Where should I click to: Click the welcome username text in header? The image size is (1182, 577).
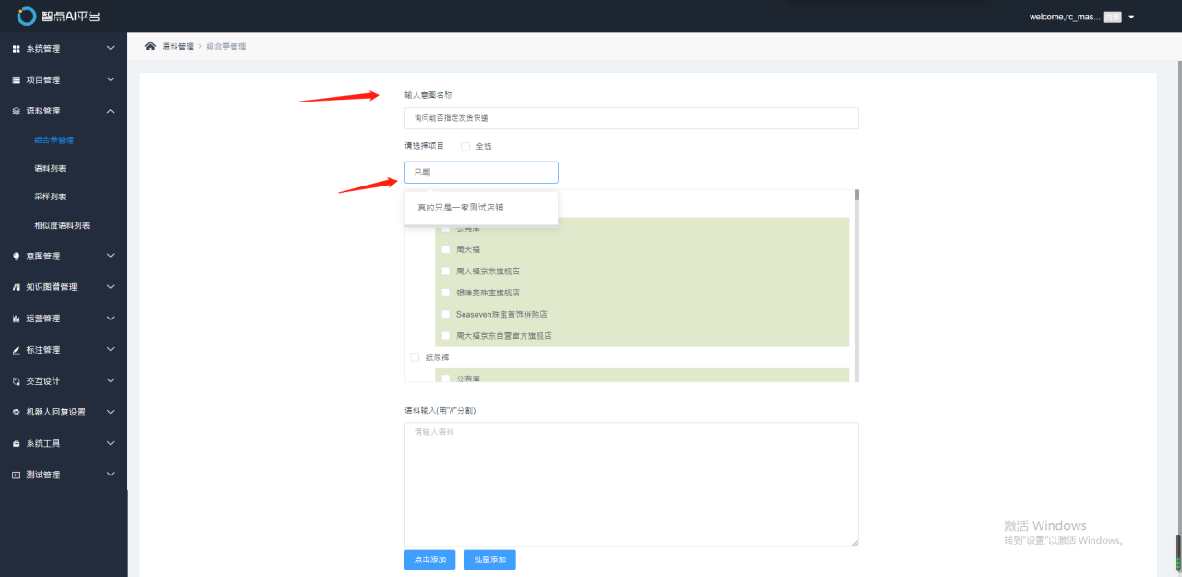pyautogui.click(x=1065, y=17)
